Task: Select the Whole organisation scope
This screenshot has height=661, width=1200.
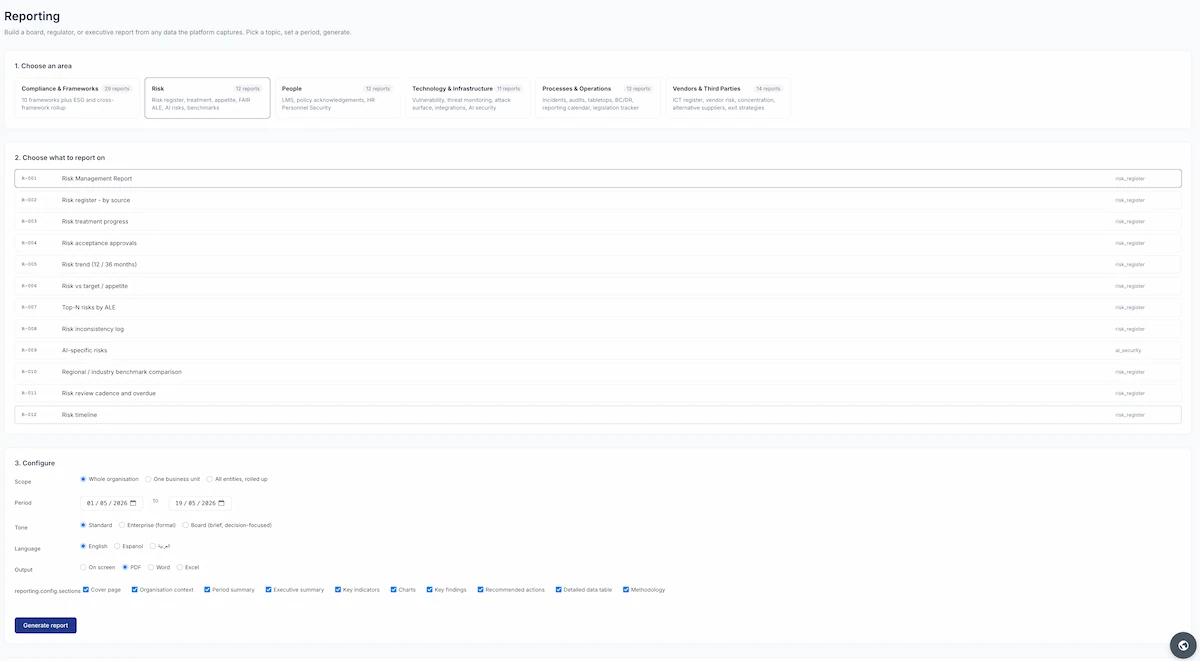Action: 83,479
